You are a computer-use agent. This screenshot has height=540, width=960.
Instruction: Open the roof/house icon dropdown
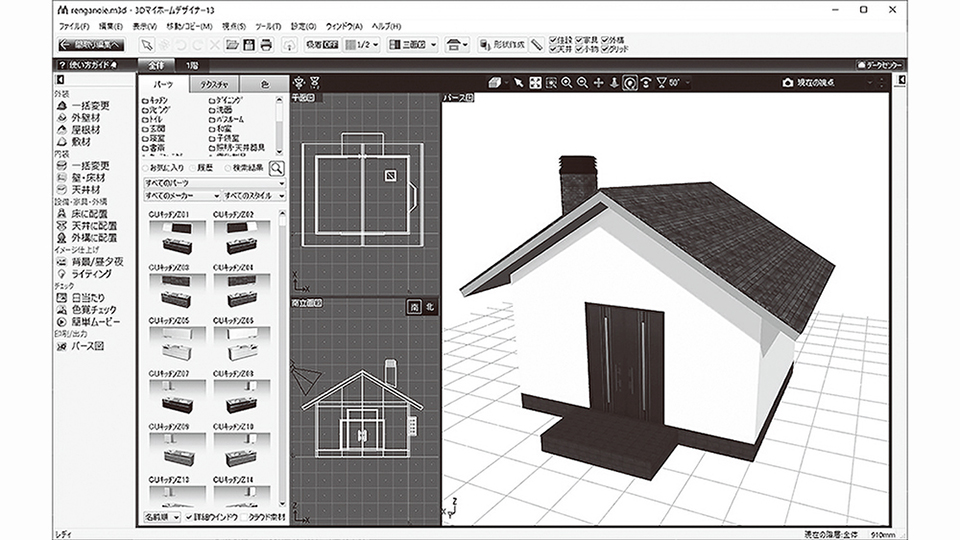(x=457, y=45)
